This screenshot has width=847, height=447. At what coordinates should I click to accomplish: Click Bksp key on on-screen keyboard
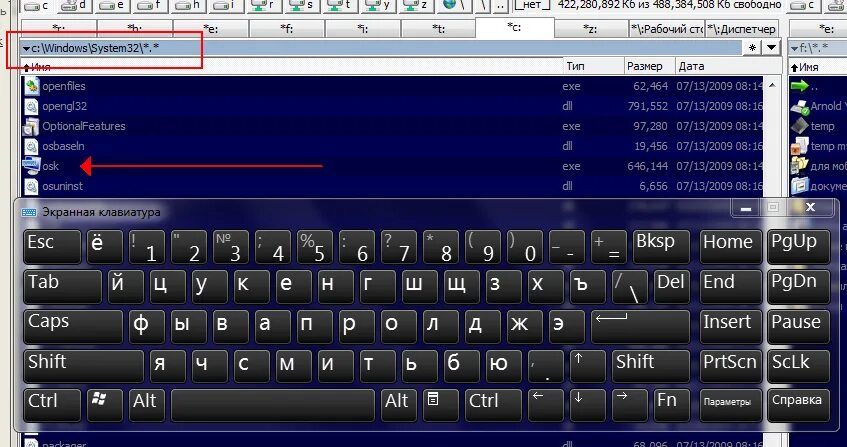coord(661,247)
